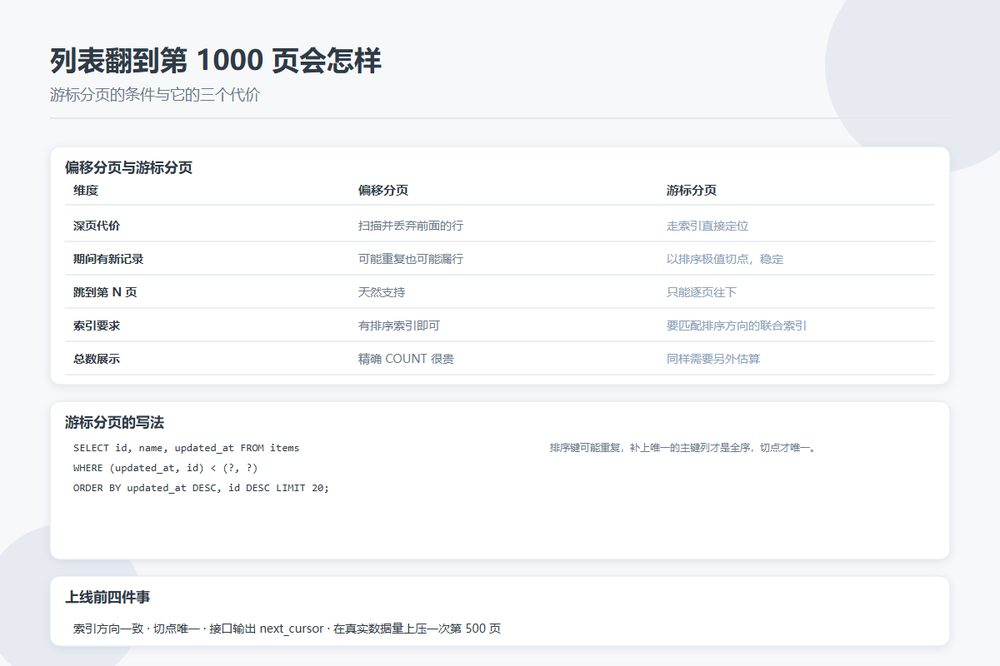Click the cell '有排序索引即可'
This screenshot has height=666, width=1000.
click(x=399, y=325)
